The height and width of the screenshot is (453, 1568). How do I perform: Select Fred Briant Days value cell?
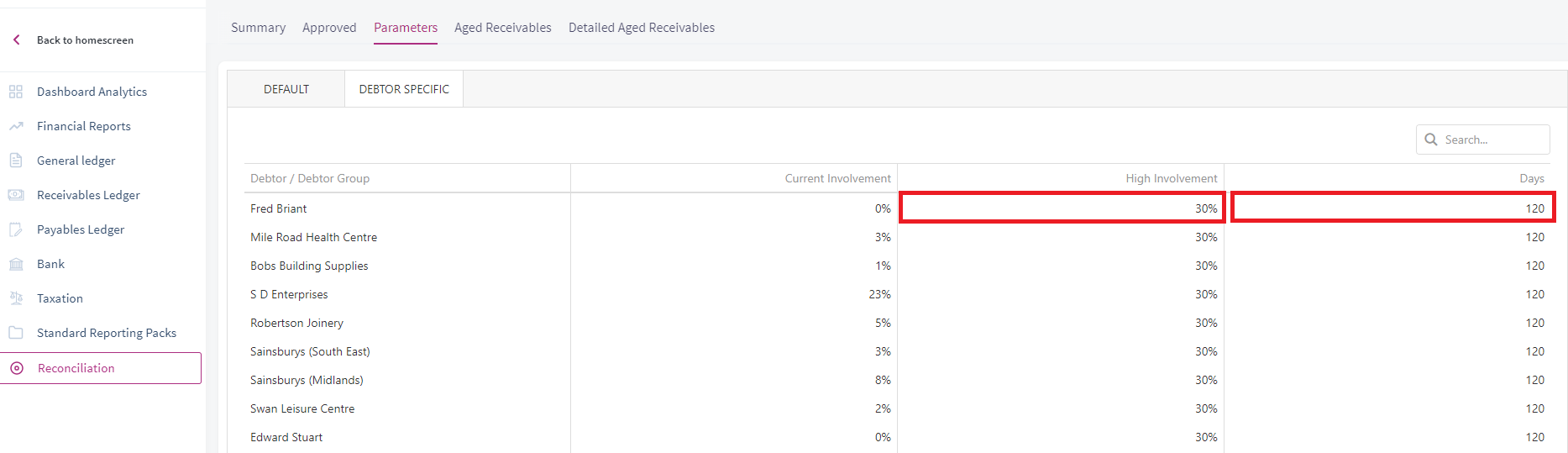(1393, 208)
